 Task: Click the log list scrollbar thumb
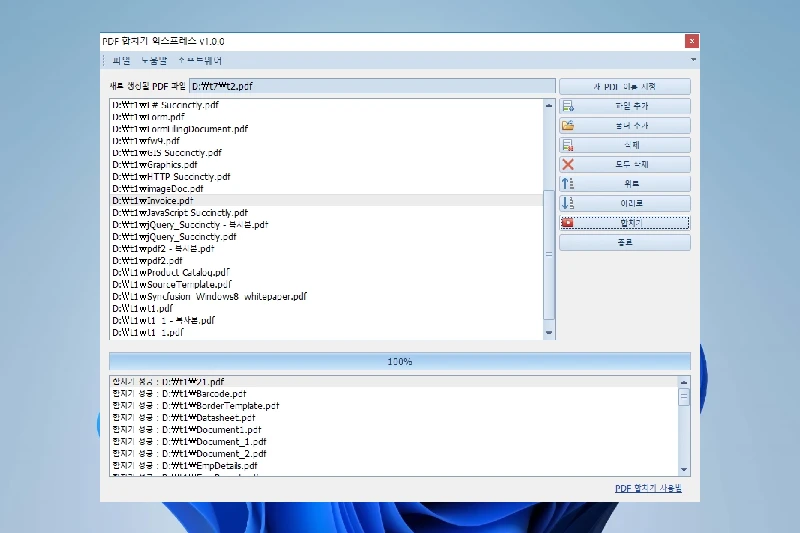tap(684, 397)
